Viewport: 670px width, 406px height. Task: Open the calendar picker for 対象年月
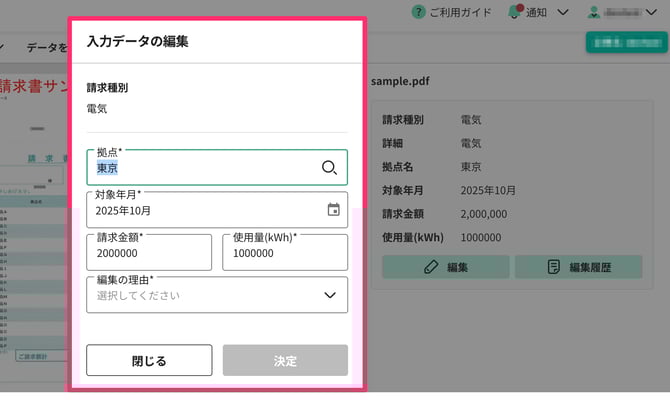pyautogui.click(x=333, y=210)
